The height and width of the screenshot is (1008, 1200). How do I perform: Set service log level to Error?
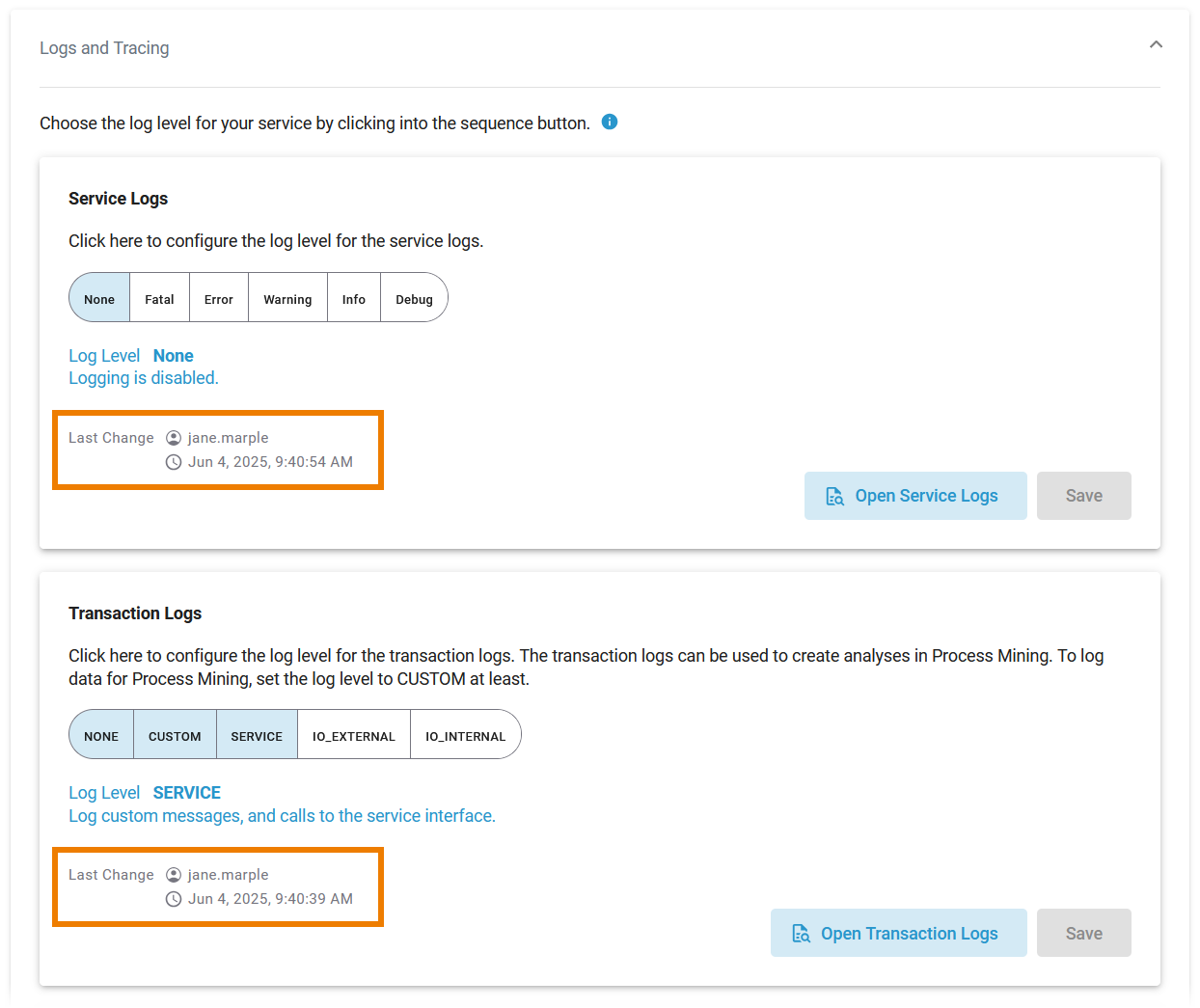pos(219,299)
